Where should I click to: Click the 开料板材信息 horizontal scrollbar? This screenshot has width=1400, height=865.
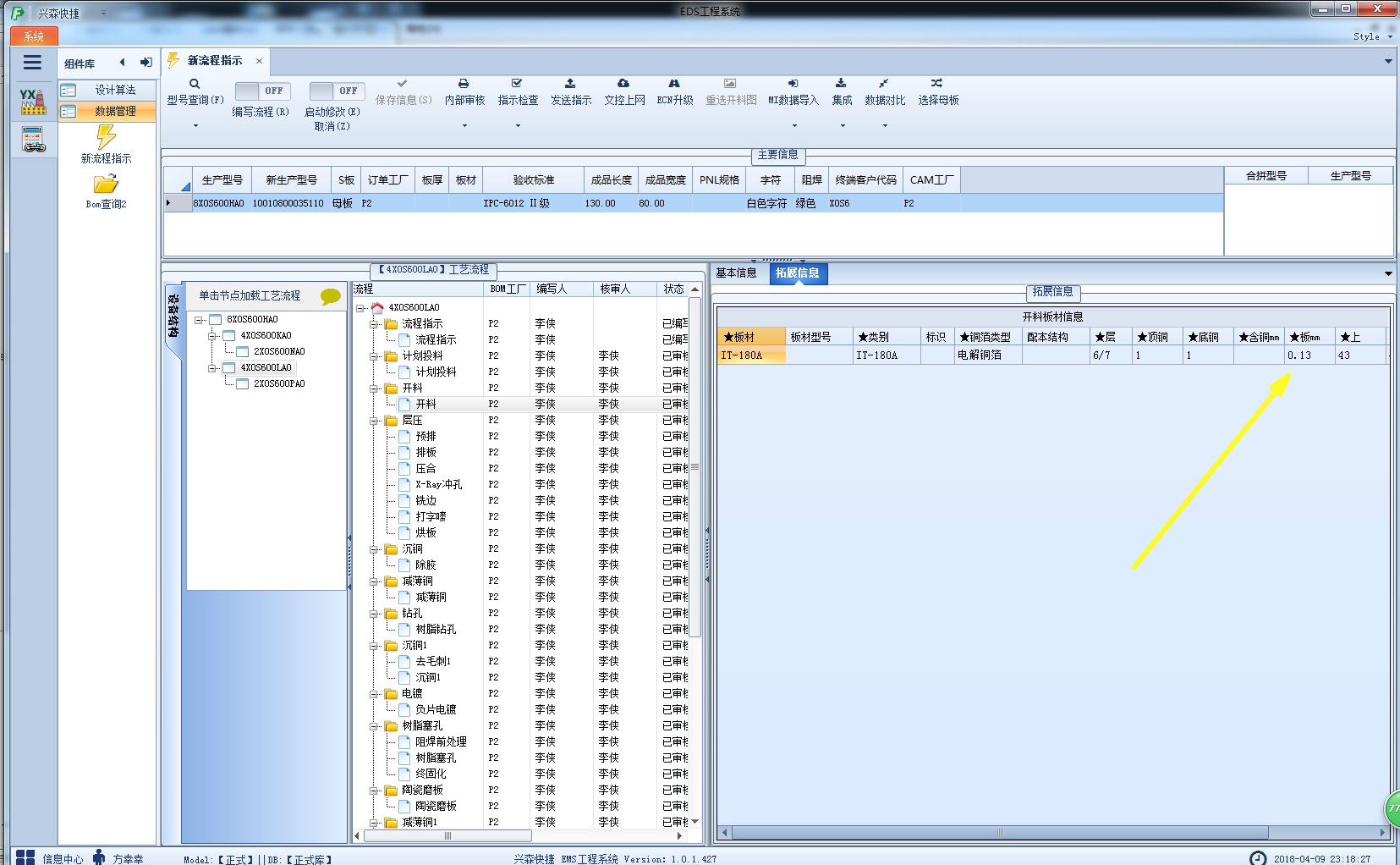click(x=1000, y=833)
